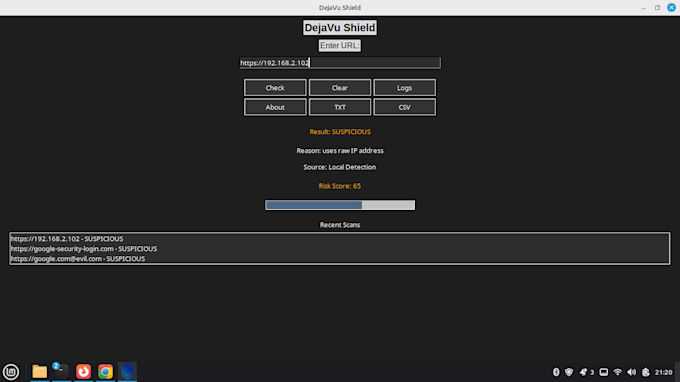Screen dimensions: 680x382
Task: Open the terminal from the taskbar
Action: pos(61,372)
